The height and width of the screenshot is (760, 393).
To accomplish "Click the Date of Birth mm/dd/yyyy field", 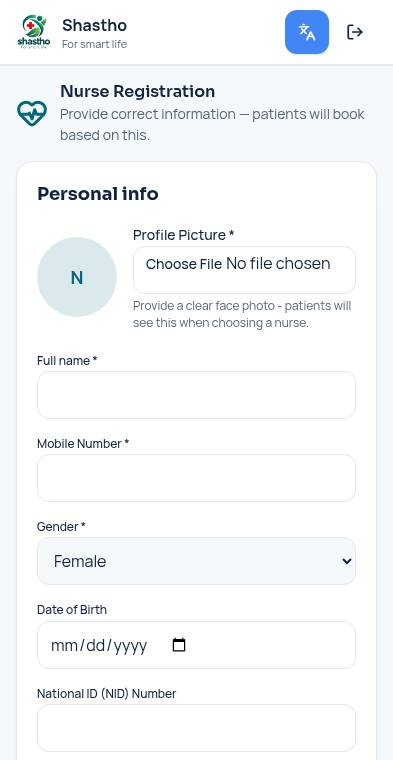I will (x=196, y=645).
